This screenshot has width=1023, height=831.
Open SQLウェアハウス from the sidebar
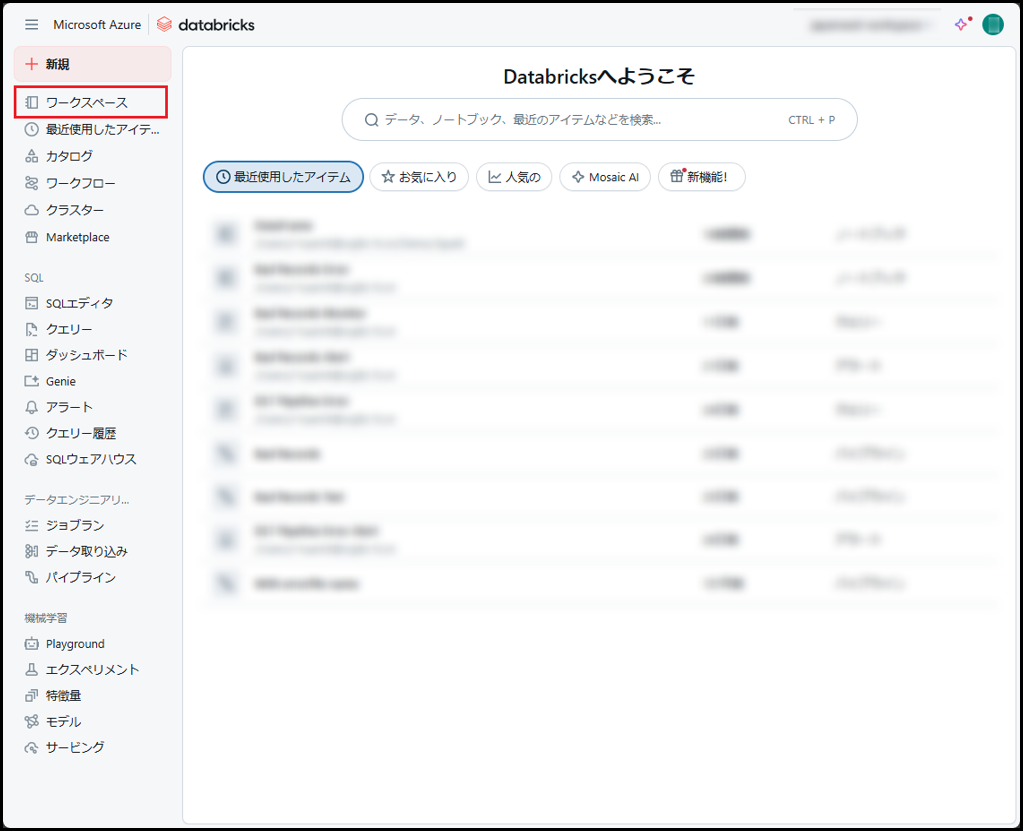(x=93, y=459)
